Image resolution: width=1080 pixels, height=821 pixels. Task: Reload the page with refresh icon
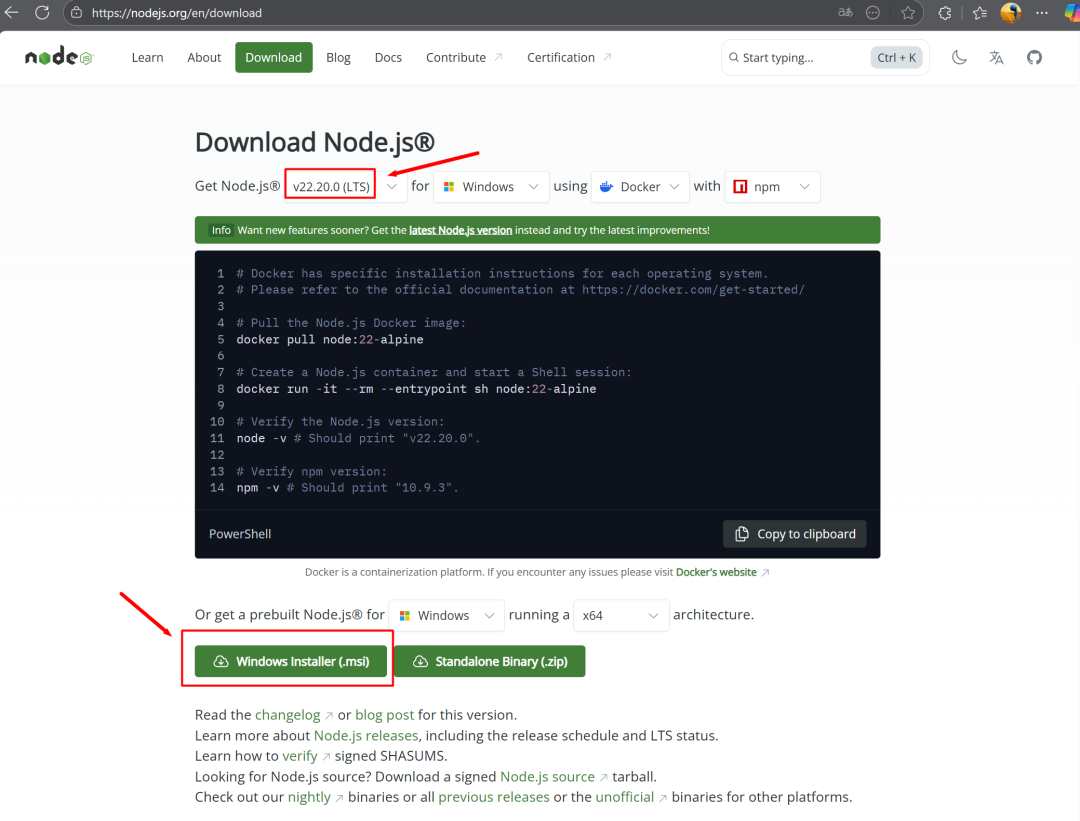[x=42, y=12]
